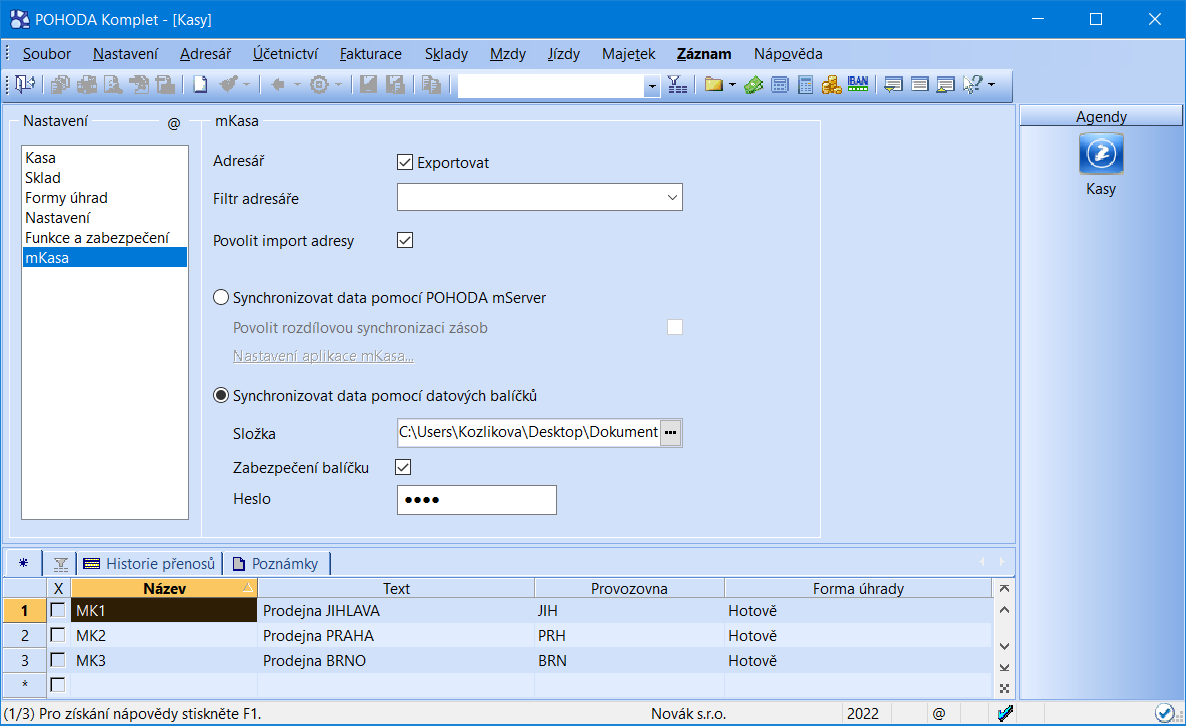Viewport: 1186px width, 726px height.
Task: Check the X box for row MK2
Action: click(58, 635)
